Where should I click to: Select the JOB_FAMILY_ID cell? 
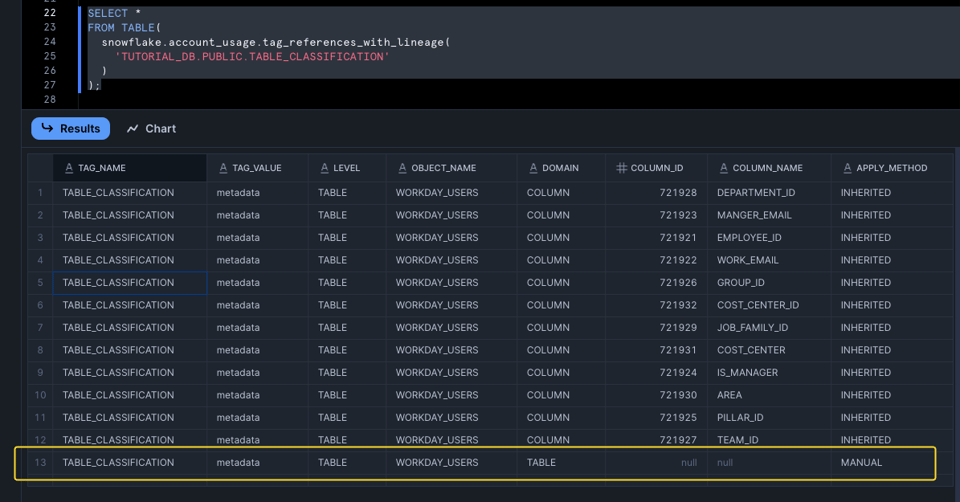769,328
